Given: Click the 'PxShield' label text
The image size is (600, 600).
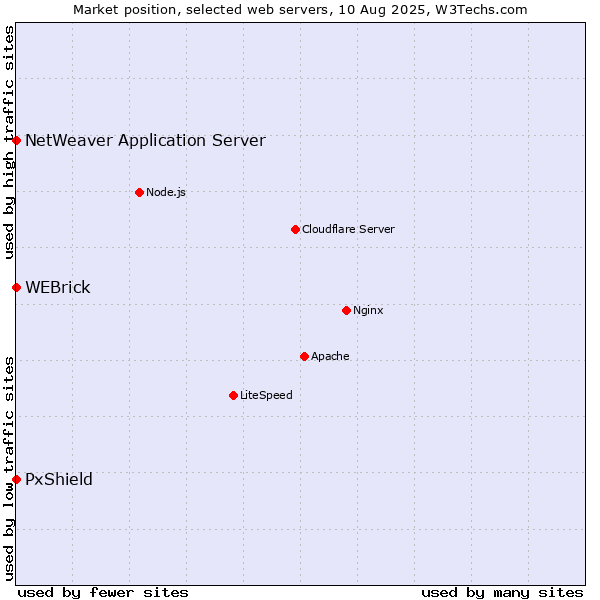Looking at the screenshot, I should pos(59,479).
